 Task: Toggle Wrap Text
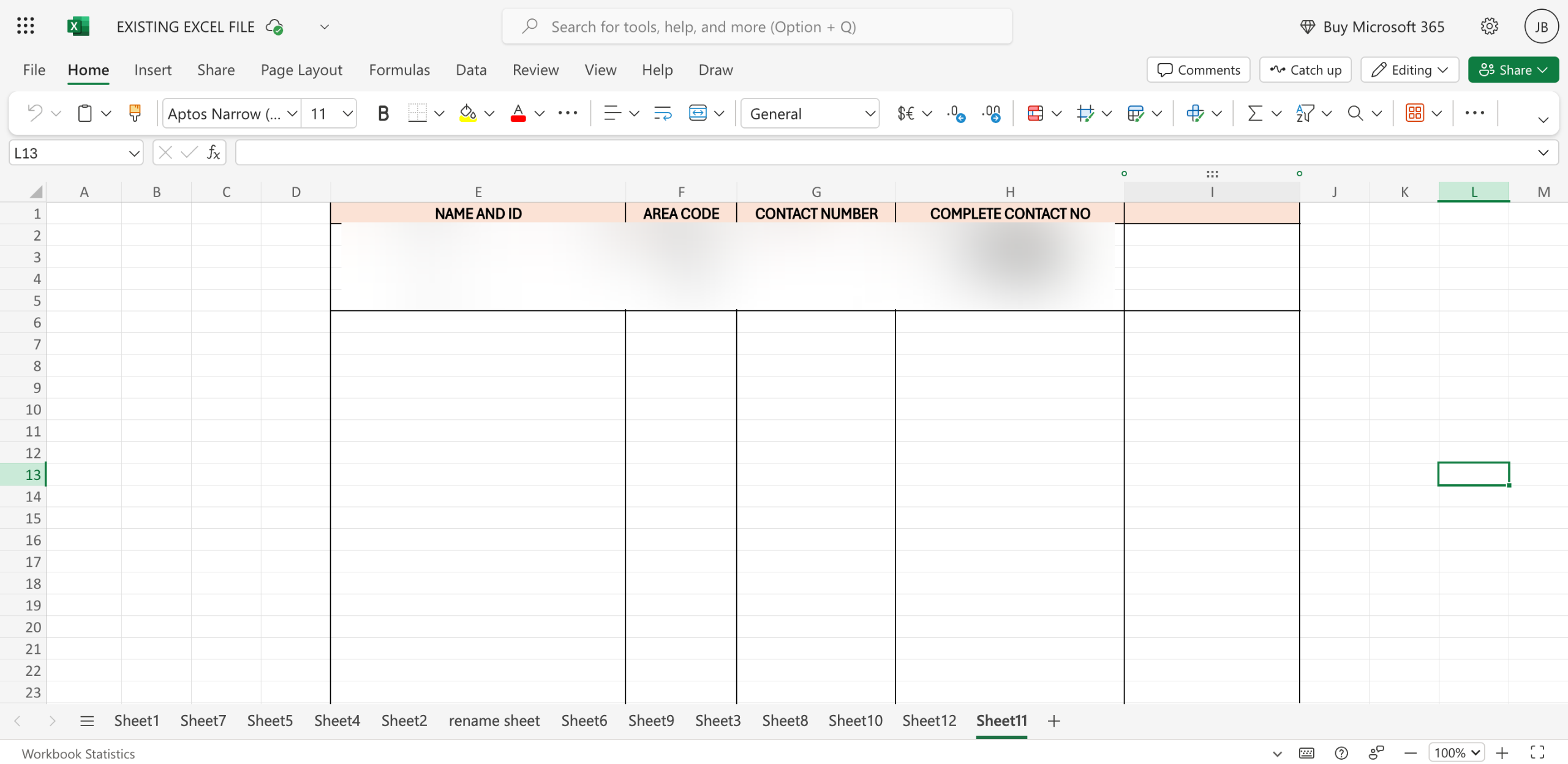pyautogui.click(x=663, y=113)
